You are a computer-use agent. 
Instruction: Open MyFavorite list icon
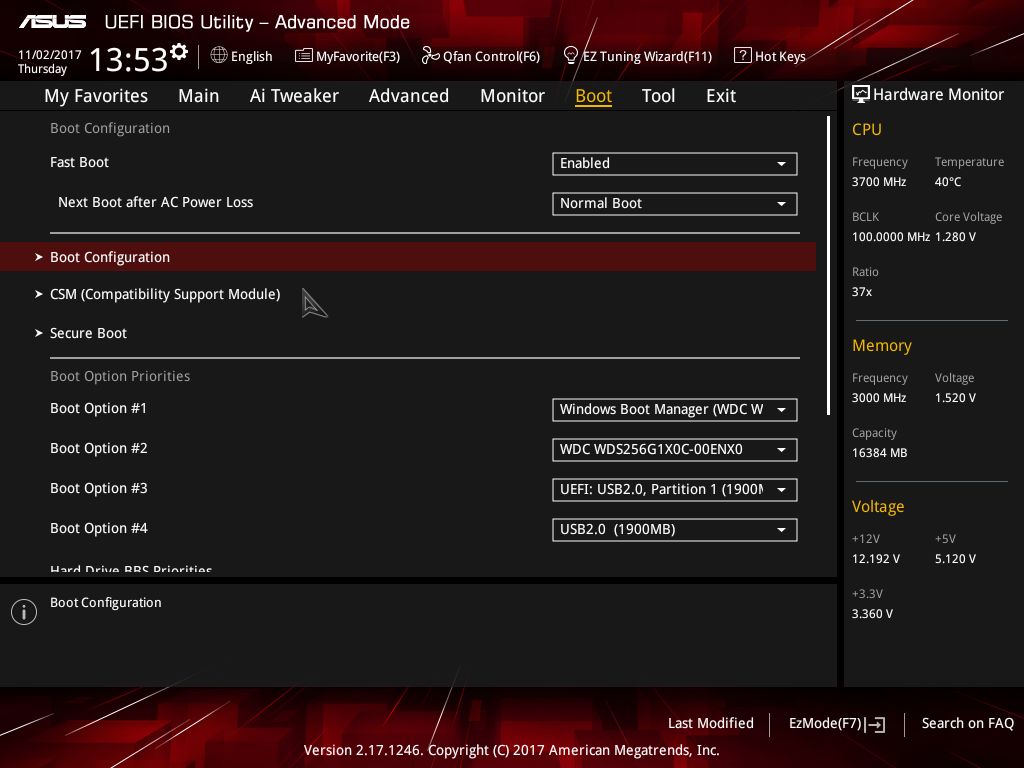[x=303, y=56]
